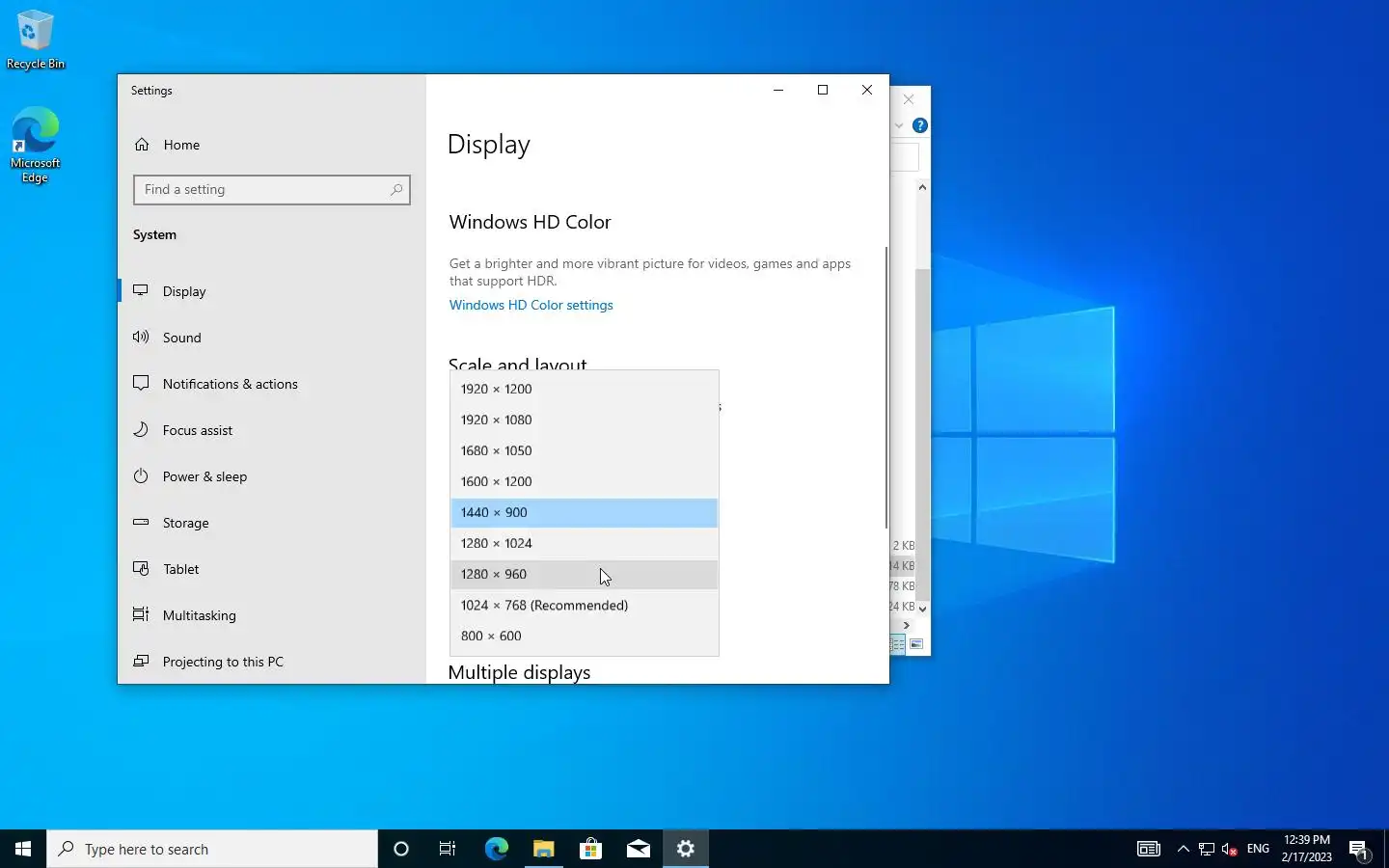Click the muted volume tray icon
The image size is (1389, 868).
pos(1230,849)
